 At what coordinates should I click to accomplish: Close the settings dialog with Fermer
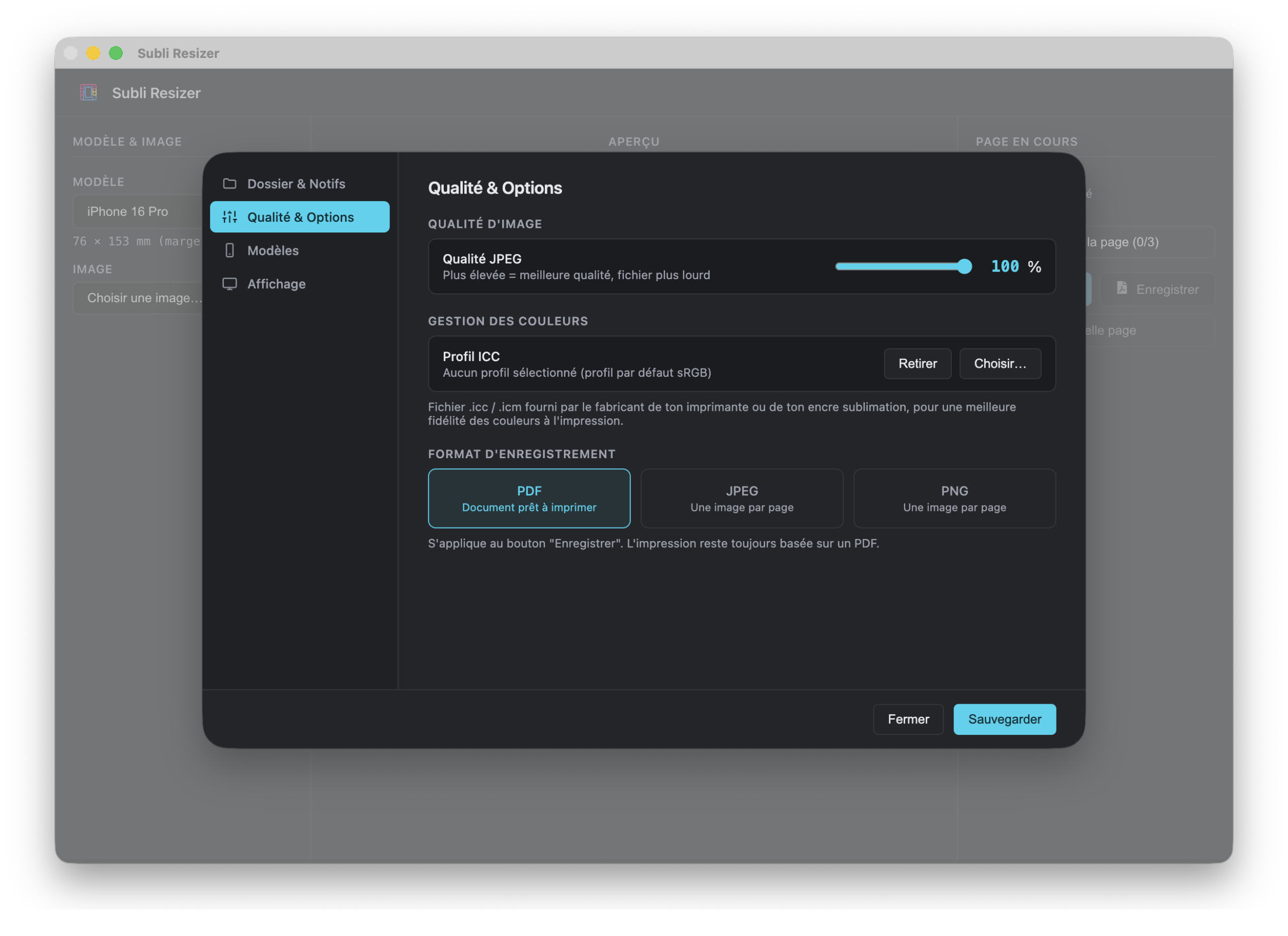(x=908, y=720)
